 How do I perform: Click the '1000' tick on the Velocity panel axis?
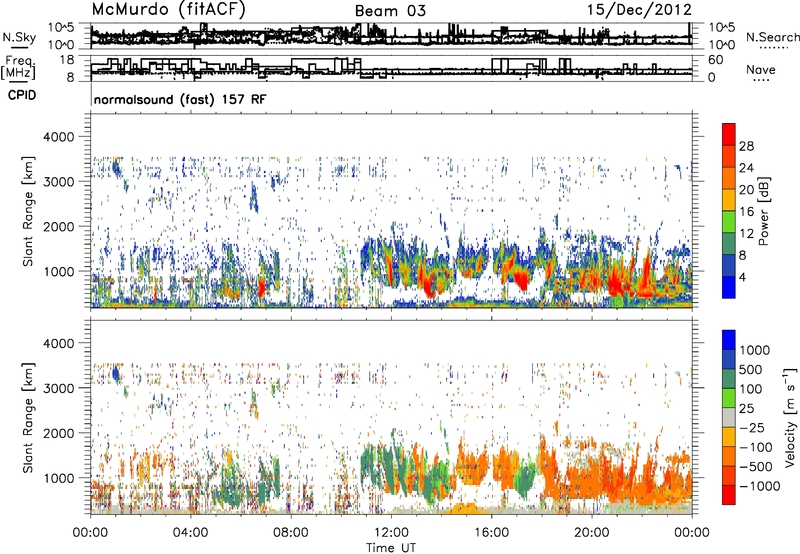tap(59, 478)
